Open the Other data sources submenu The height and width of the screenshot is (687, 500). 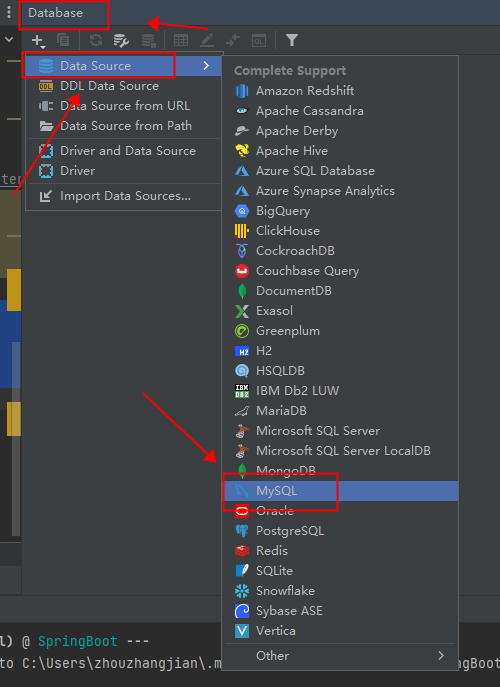(341, 655)
